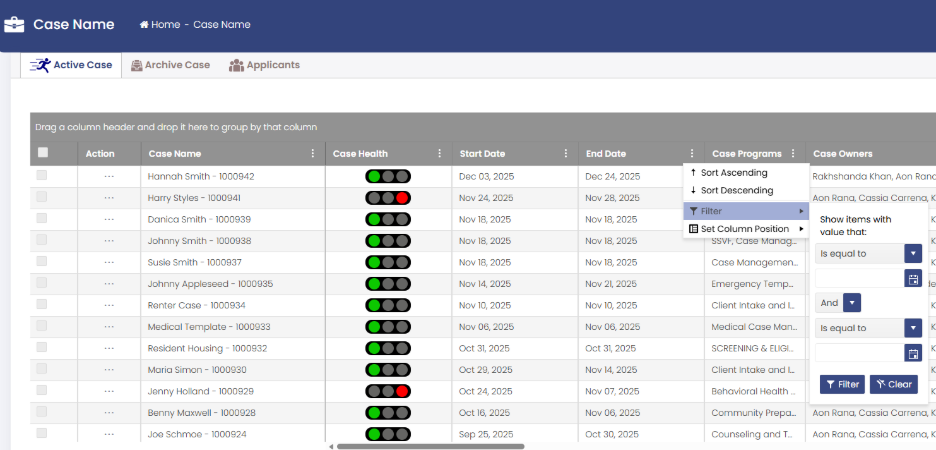The height and width of the screenshot is (450, 936).
Task: Expand the first 'Is equal to' operator dropdown
Action: pos(913,253)
